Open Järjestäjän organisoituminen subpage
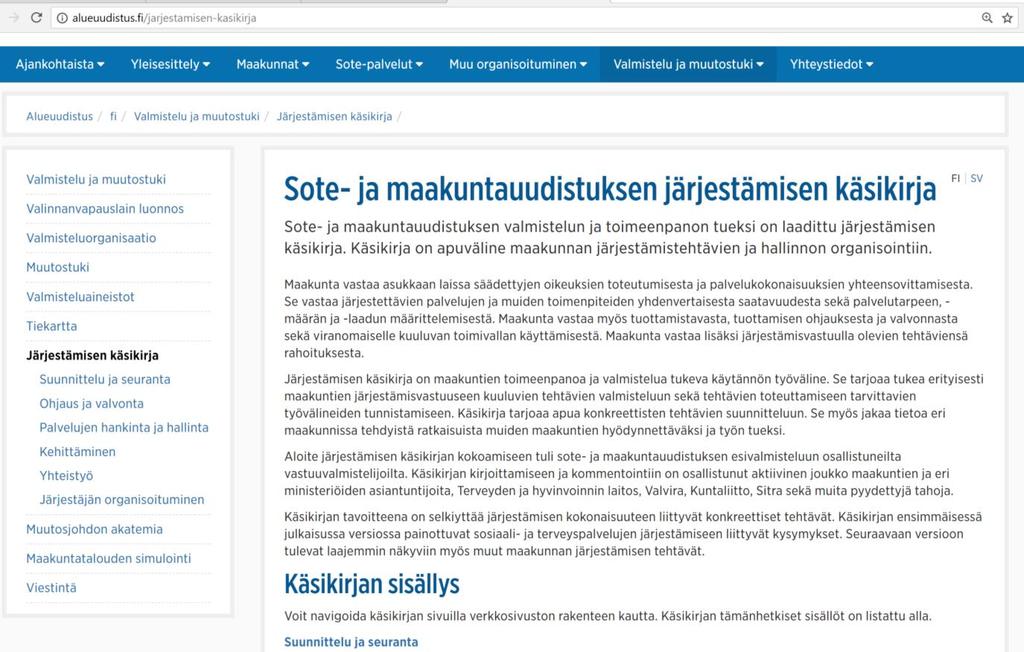 pos(121,500)
